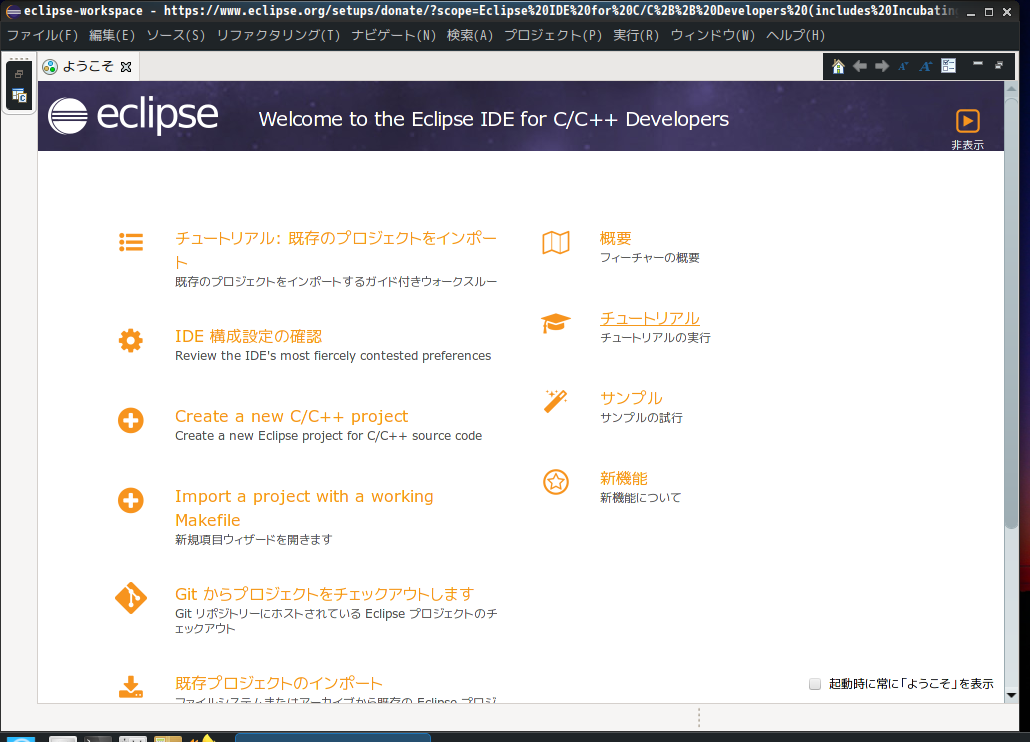Click the magic wand icon for サンプル
The height and width of the screenshot is (742, 1030).
[x=556, y=401]
